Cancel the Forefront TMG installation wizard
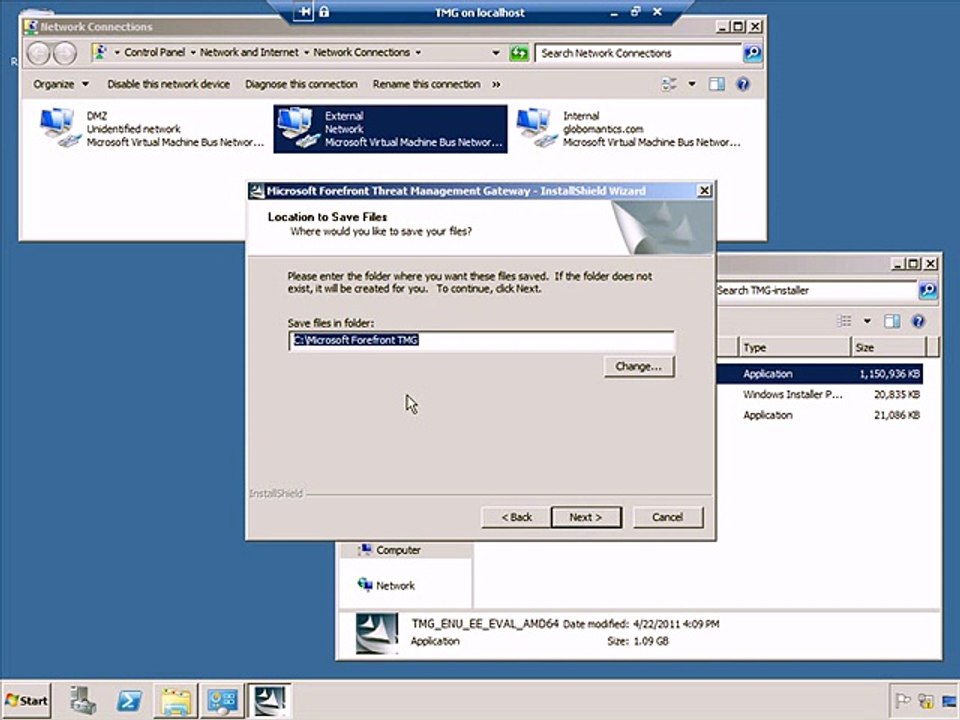This screenshot has height=720, width=960. [667, 517]
